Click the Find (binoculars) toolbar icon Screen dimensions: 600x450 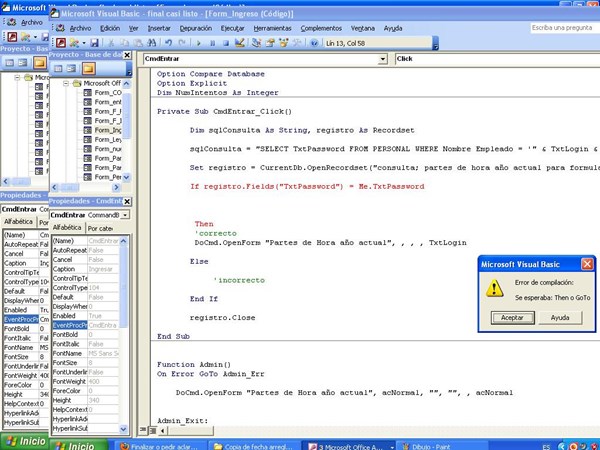[x=150, y=43]
